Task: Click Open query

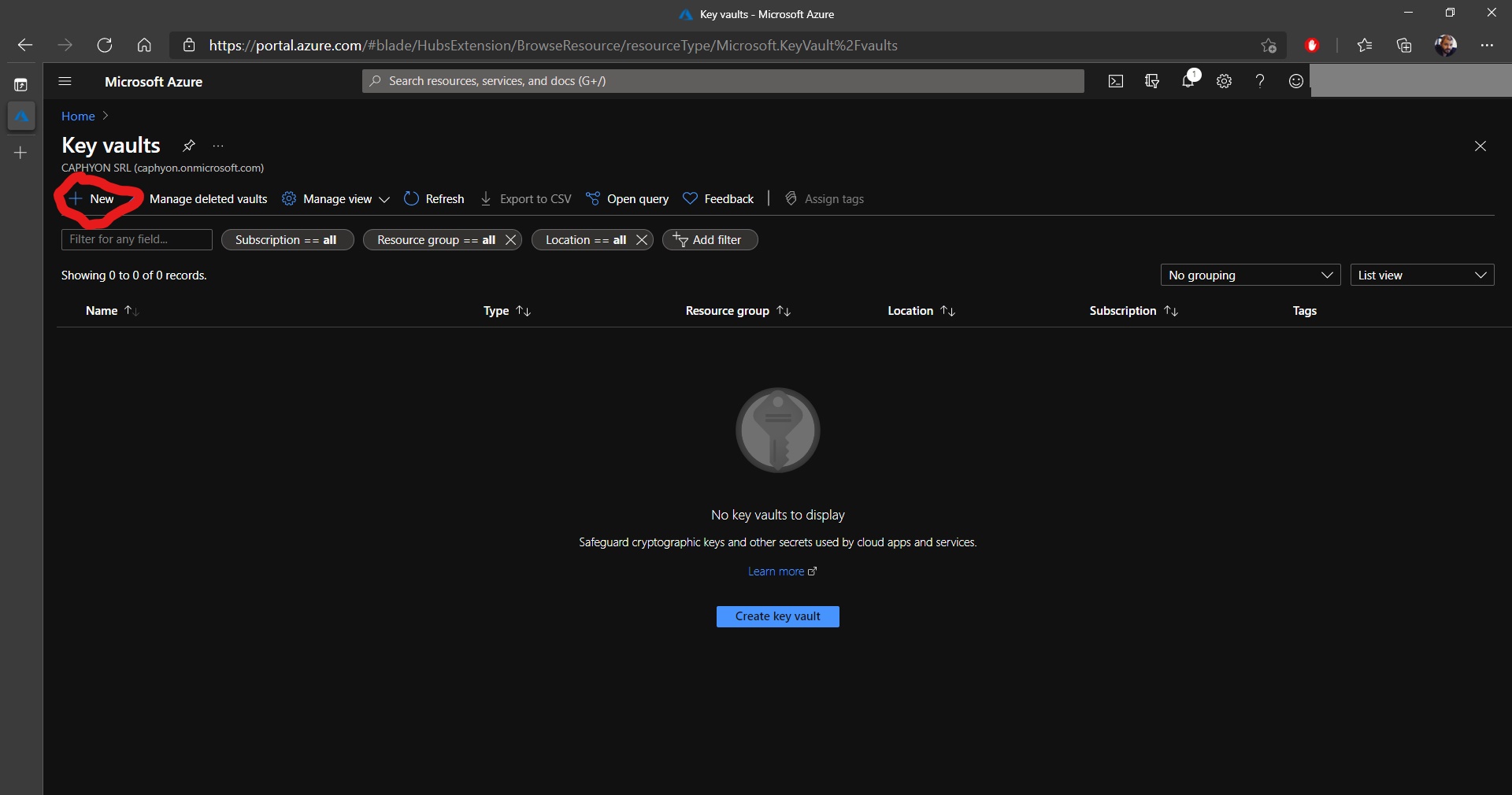Action: coord(628,199)
